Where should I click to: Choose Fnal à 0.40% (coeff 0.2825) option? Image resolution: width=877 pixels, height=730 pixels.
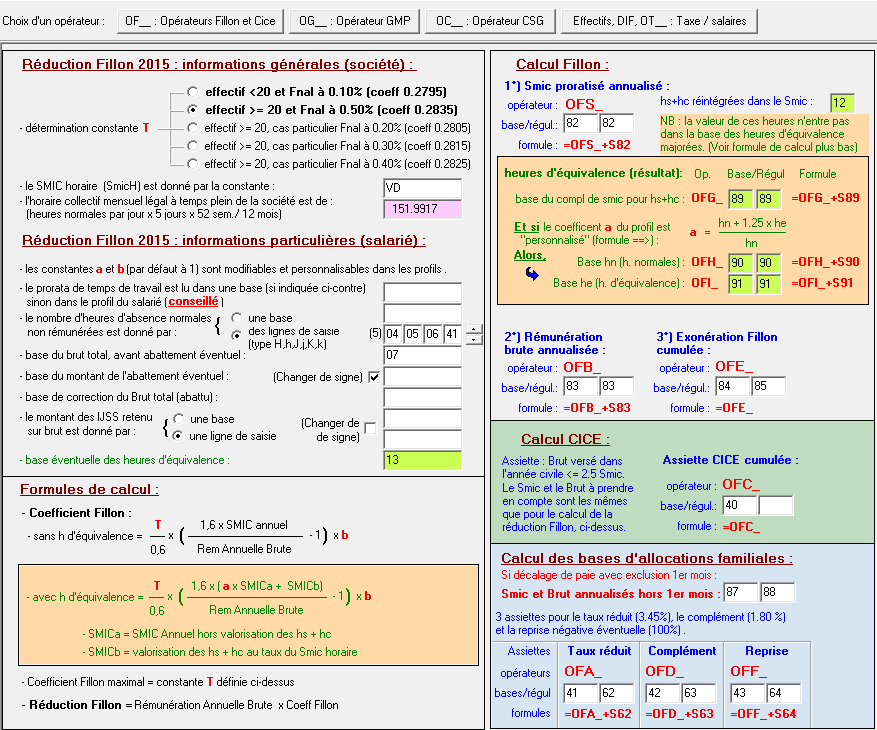coord(193,163)
